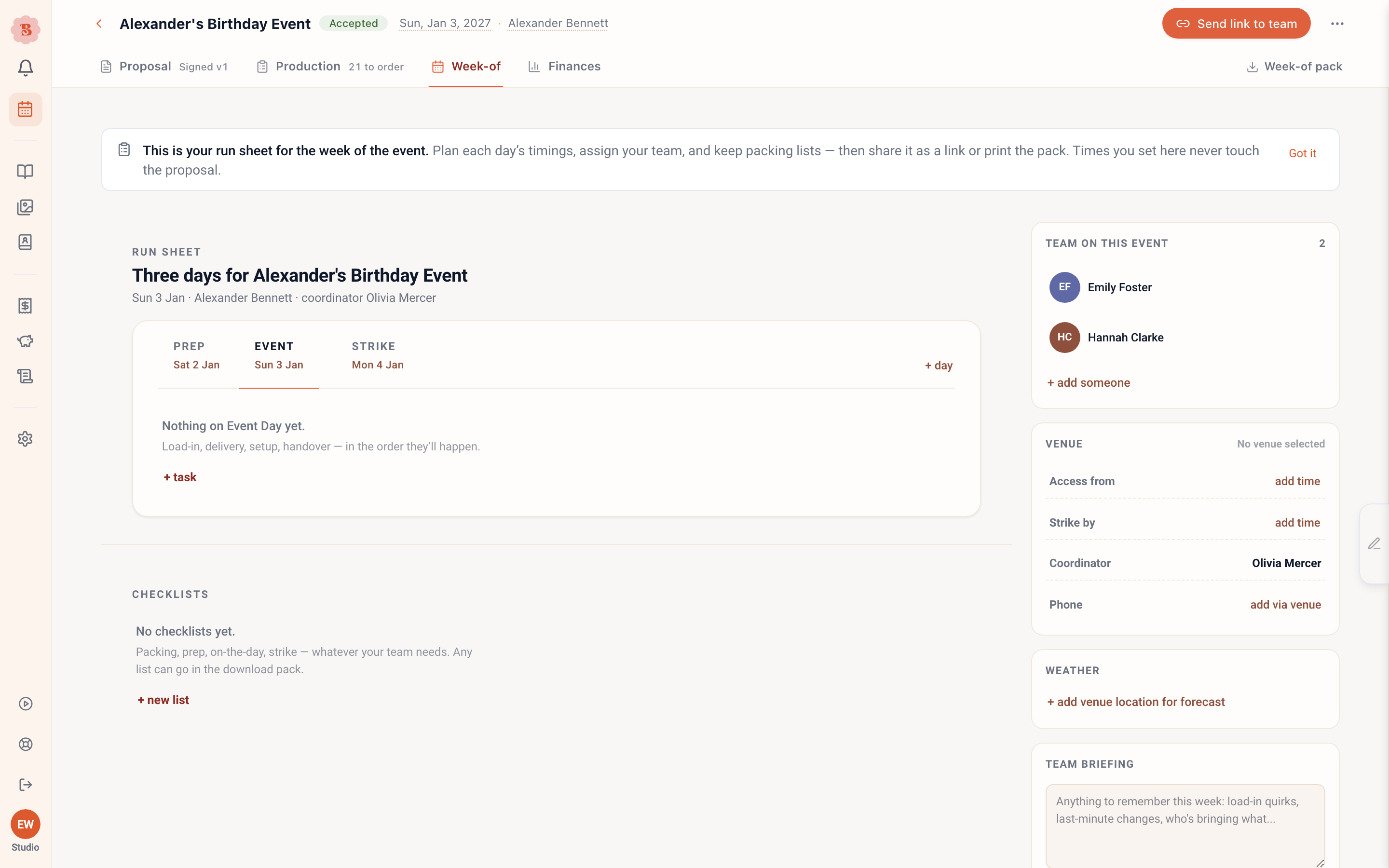Click the piggy bank sidebar icon

(25, 341)
